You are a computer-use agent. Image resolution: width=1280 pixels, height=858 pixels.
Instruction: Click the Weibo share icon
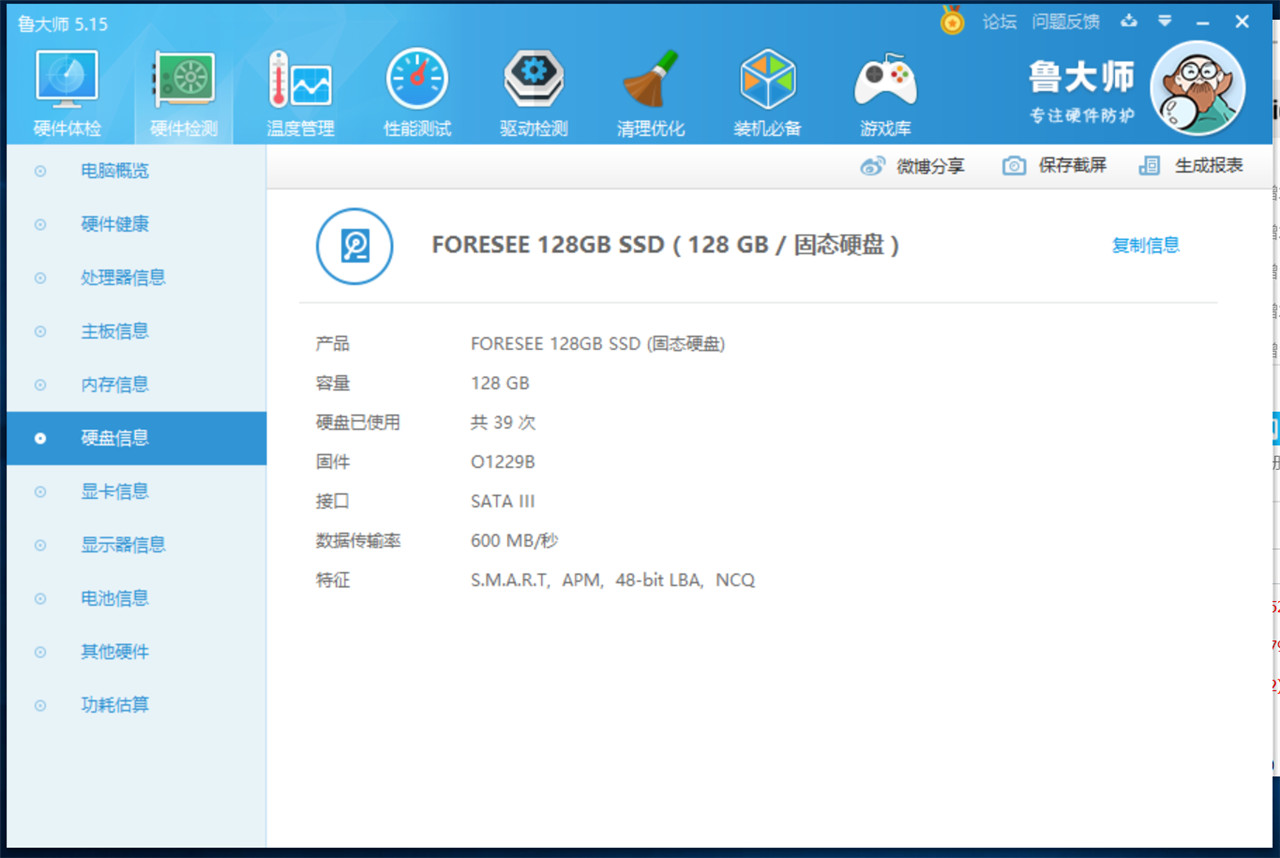pyautogui.click(x=873, y=166)
